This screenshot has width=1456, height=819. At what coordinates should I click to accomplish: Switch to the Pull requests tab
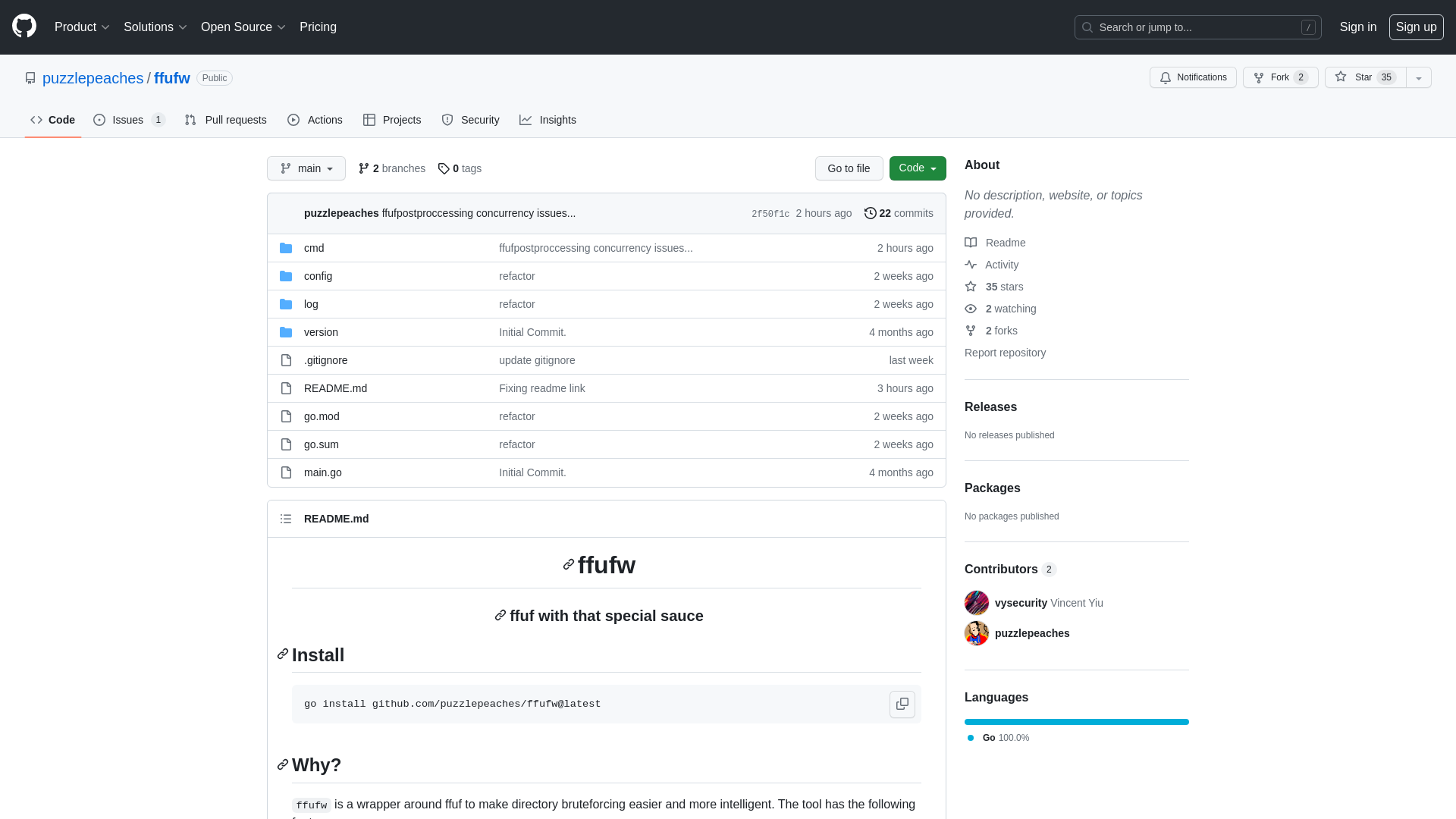[225, 120]
